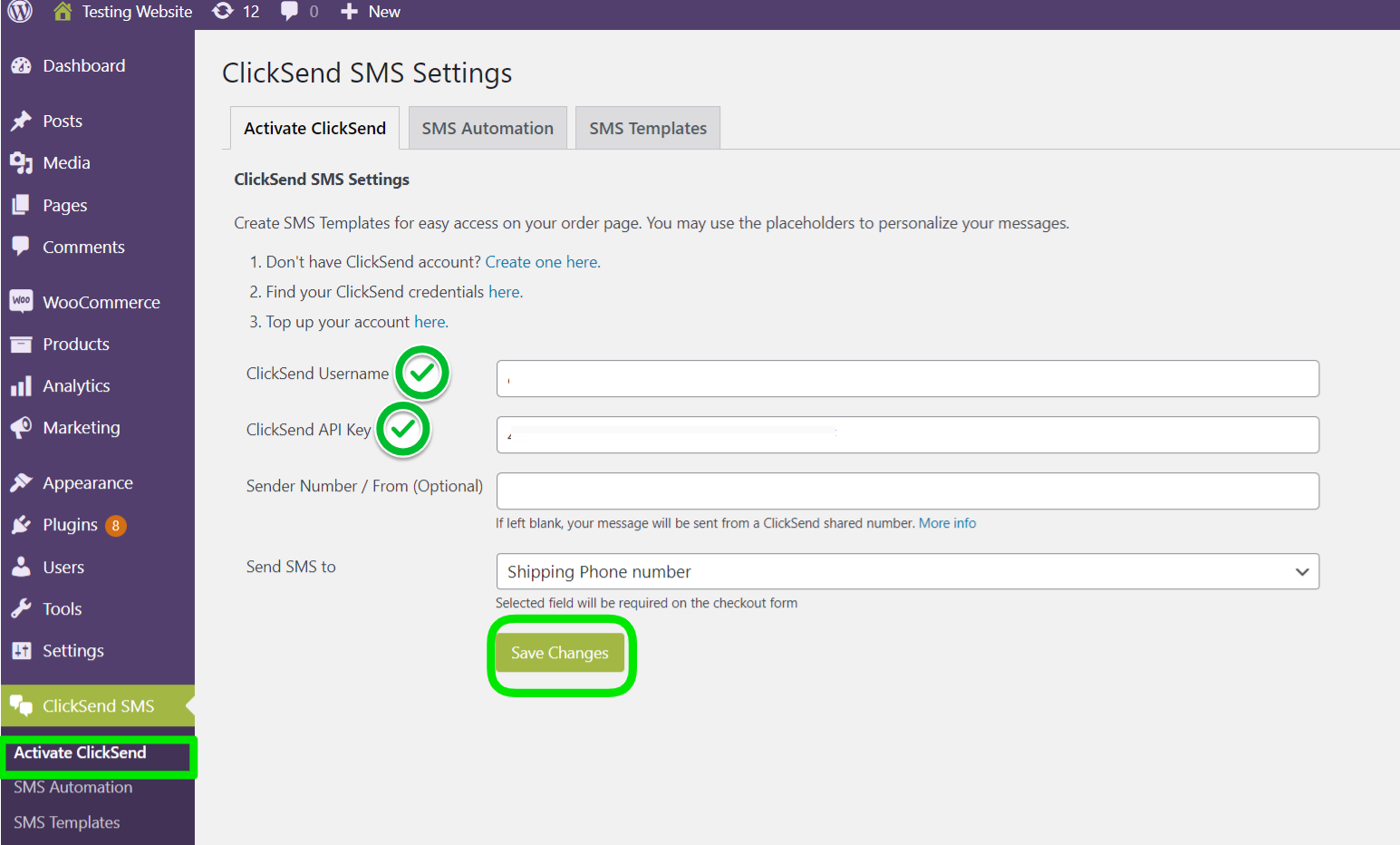Viewport: 1400px width, 845px height.
Task: Click the New label in admin bar
Action: coord(384,12)
